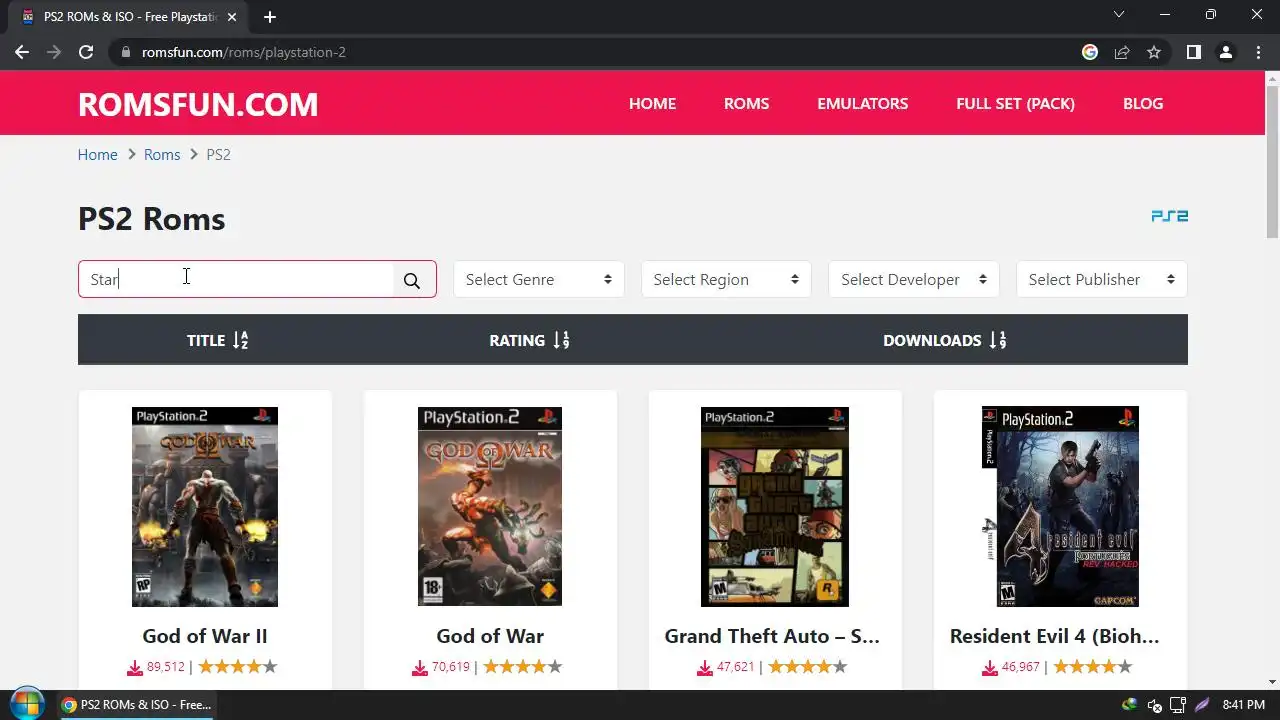Click the feather icon in system tray

[1202, 705]
